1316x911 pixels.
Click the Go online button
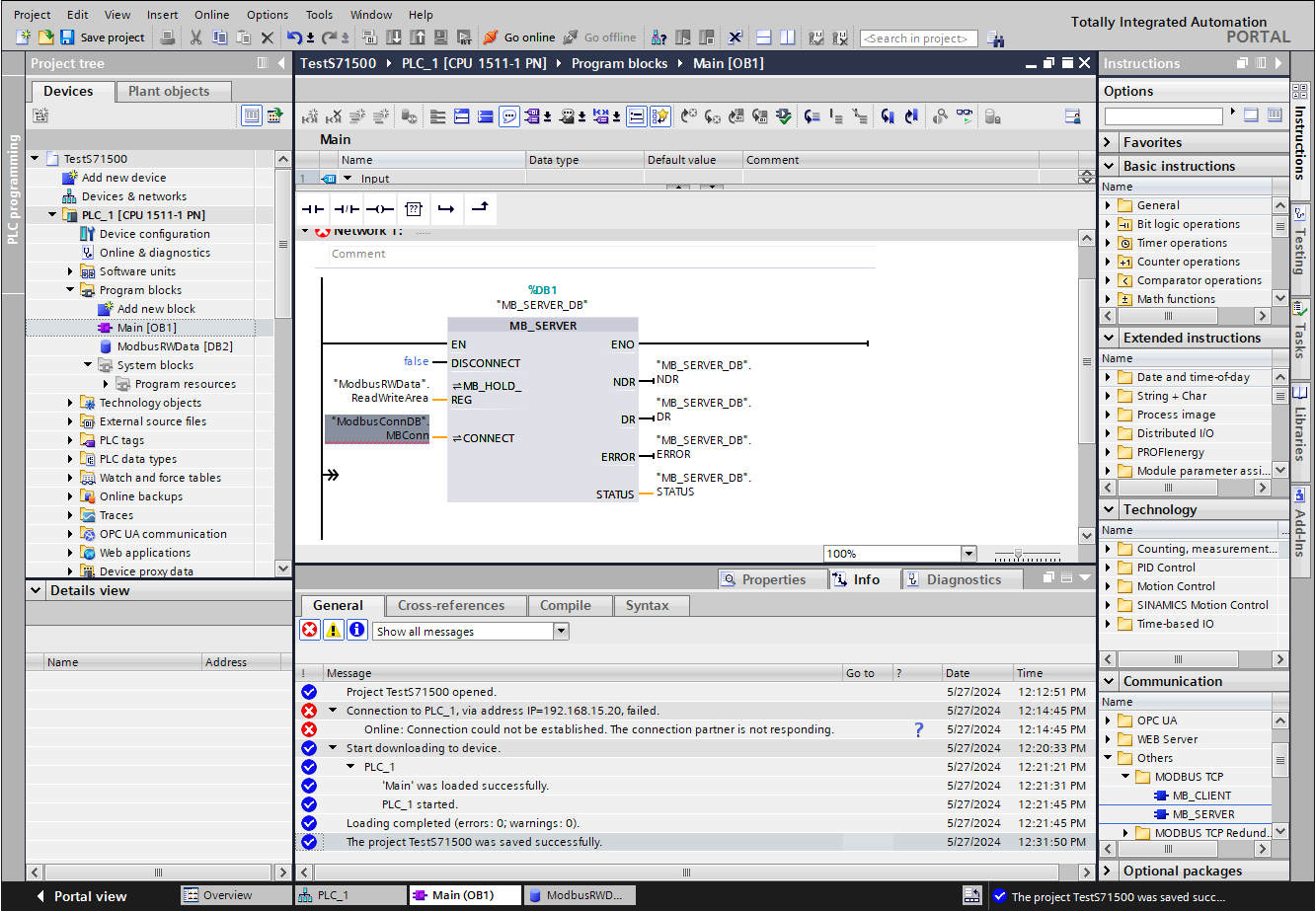click(x=519, y=38)
